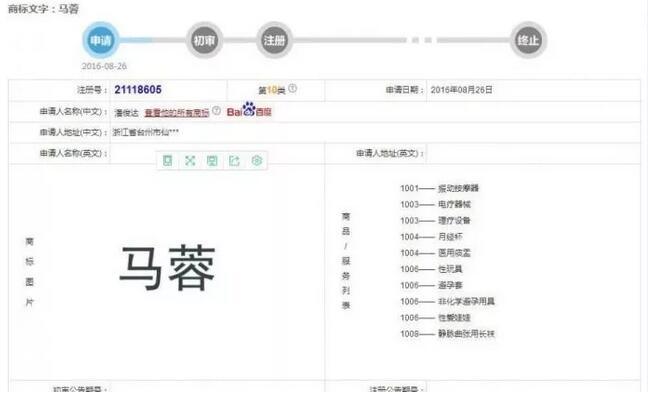The image size is (648, 418).
Task: Click the 第10类 class label
Action: pos(271,90)
